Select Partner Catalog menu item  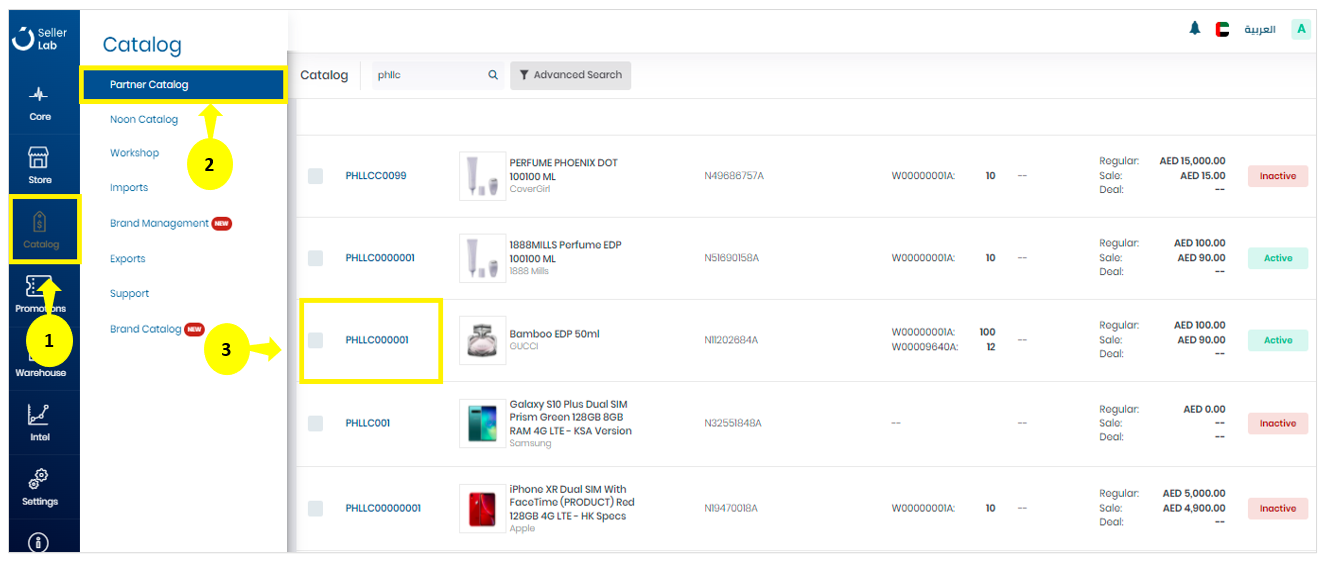[184, 85]
